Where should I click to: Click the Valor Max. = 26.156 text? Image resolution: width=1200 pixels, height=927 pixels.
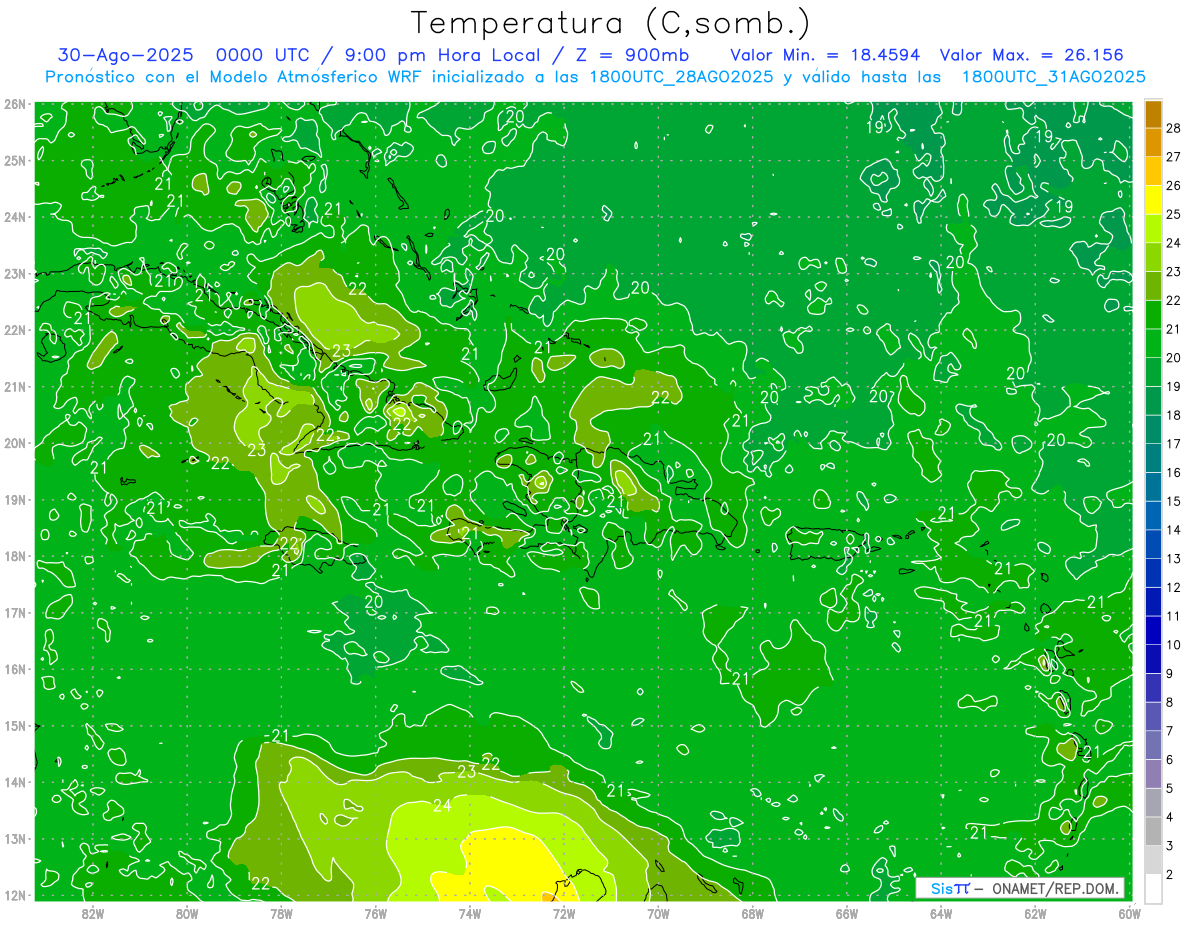(x=1032, y=55)
